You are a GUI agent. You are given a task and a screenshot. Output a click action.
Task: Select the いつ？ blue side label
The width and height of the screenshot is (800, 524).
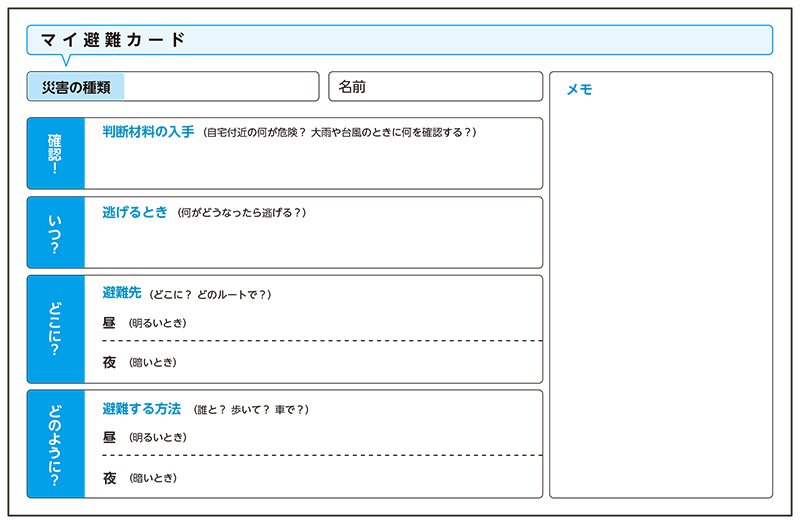coord(56,233)
